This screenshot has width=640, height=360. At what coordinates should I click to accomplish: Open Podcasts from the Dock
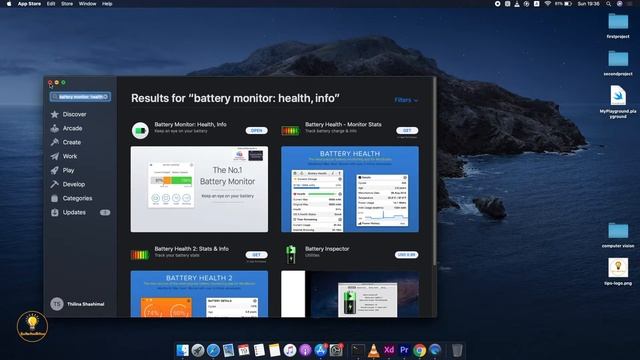305,350
